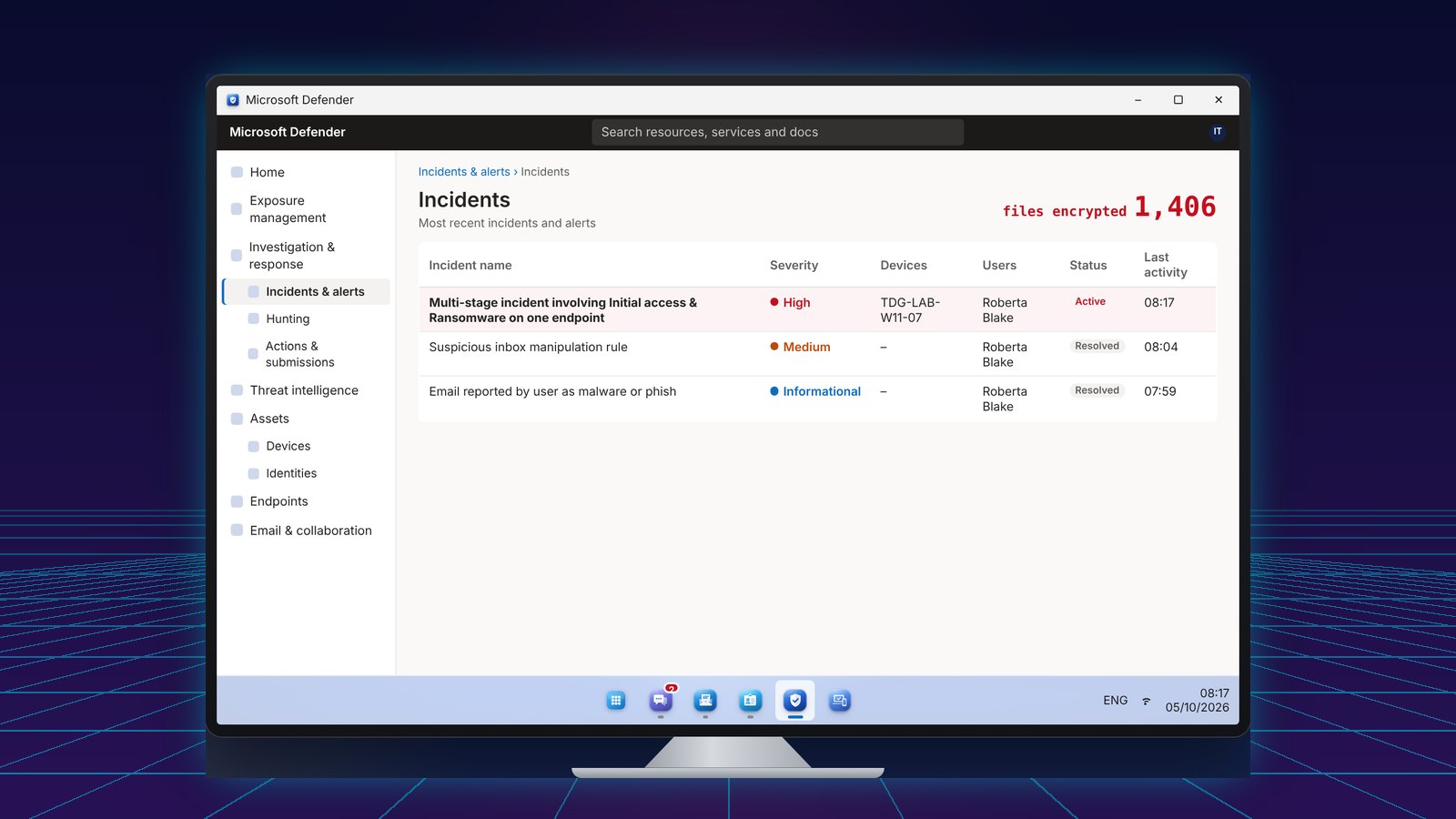Sort by the Status column header
This screenshot has width=1456, height=819.
[1088, 266]
